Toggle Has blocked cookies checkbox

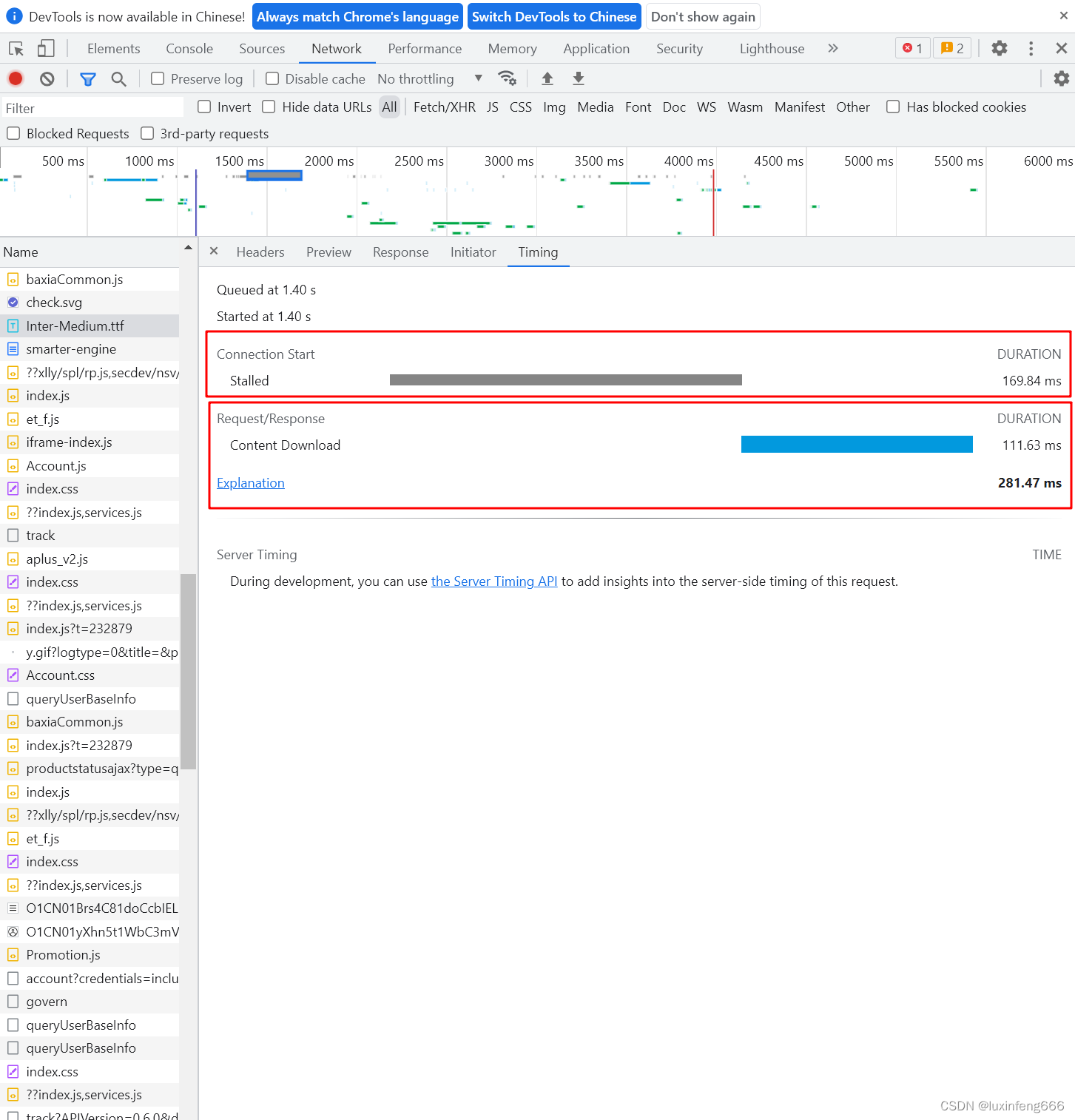893,107
